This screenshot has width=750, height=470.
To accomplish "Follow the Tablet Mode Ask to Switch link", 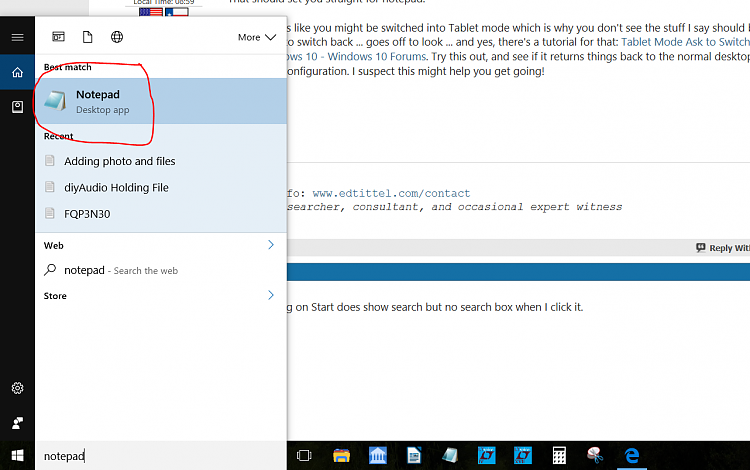I will pyautogui.click(x=685, y=42).
